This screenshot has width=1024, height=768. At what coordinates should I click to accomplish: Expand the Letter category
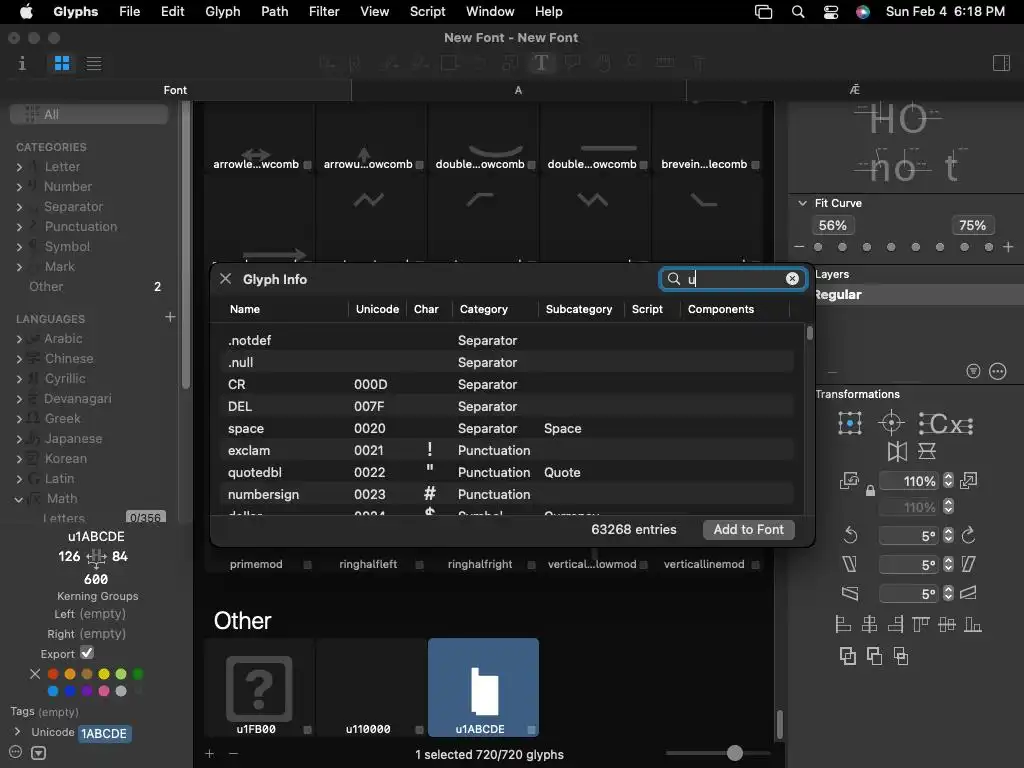tap(20, 167)
